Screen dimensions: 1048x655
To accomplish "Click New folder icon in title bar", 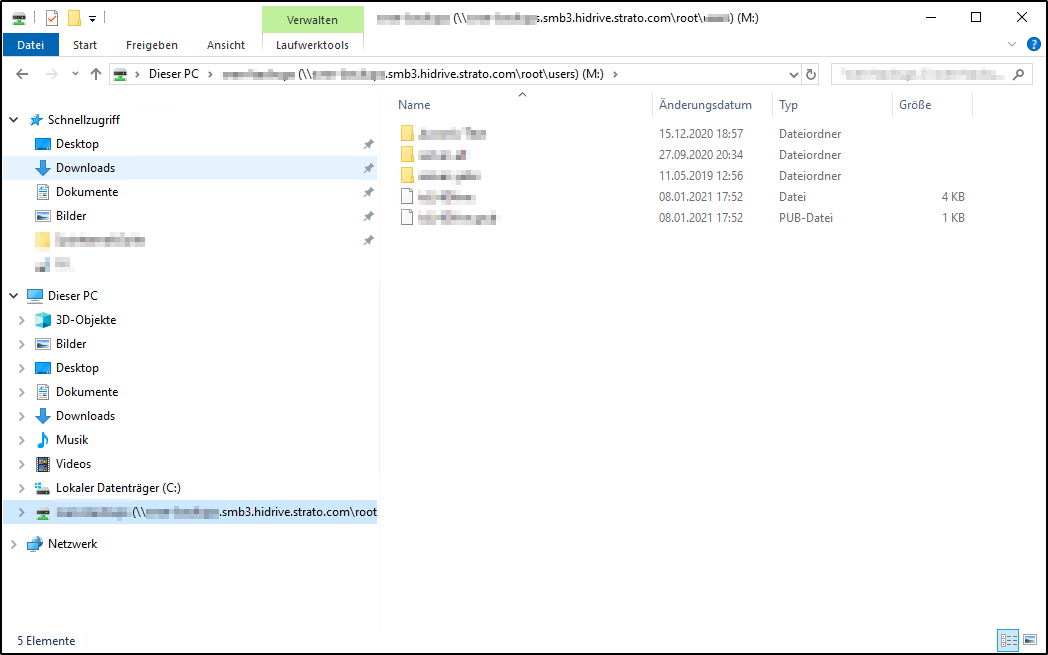I will (73, 17).
